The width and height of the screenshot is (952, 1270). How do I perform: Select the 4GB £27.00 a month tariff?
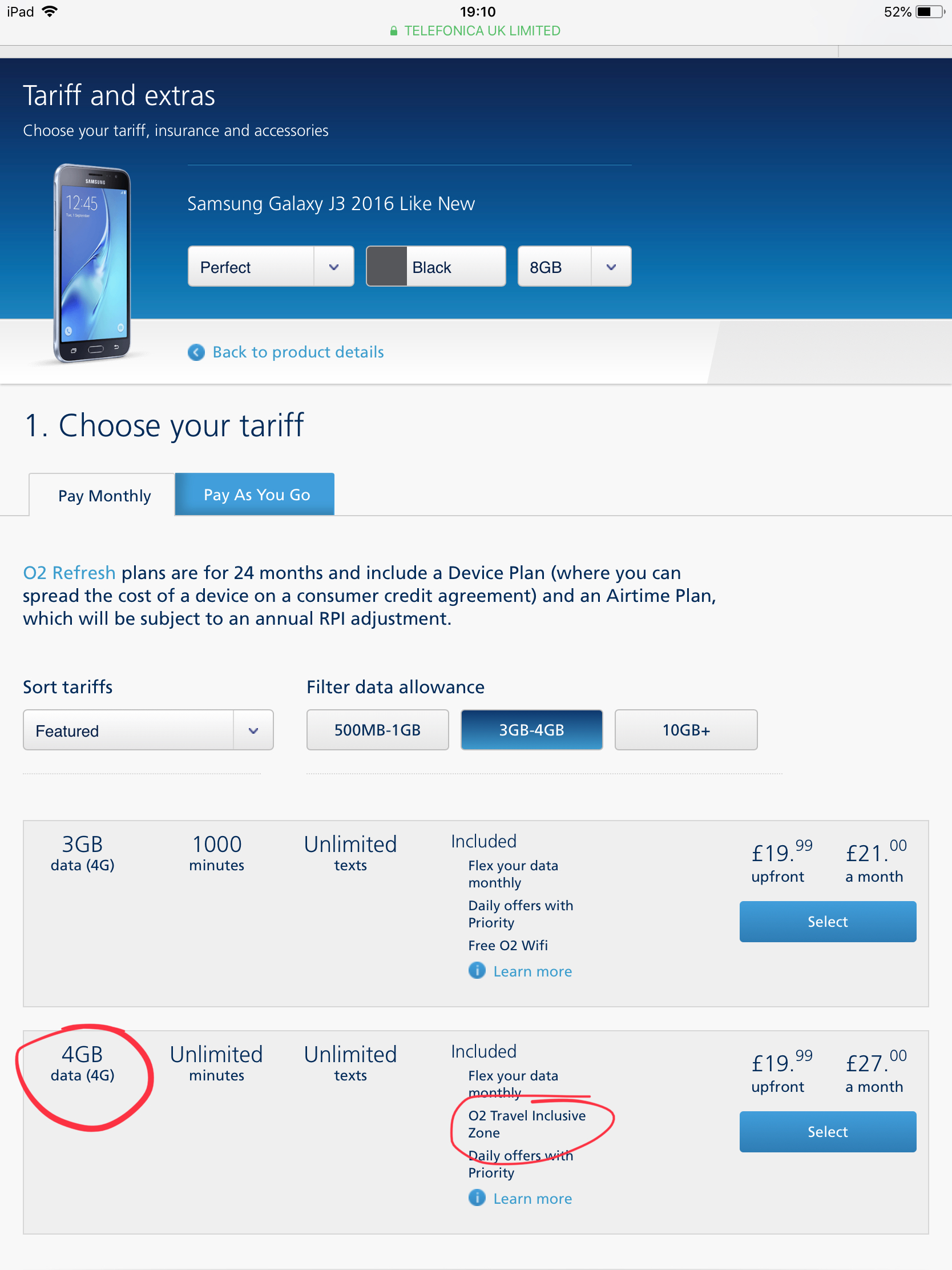(x=827, y=1131)
